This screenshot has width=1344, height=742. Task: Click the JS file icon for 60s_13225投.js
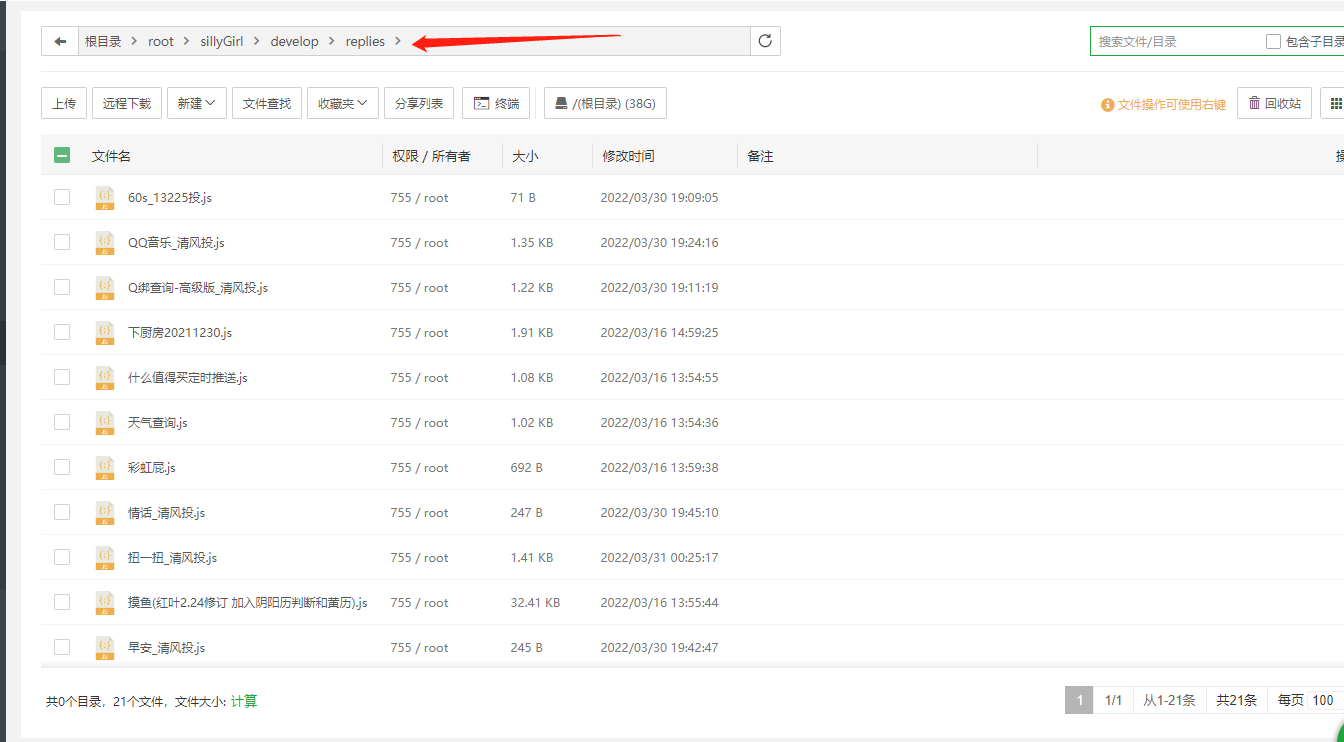pos(105,198)
